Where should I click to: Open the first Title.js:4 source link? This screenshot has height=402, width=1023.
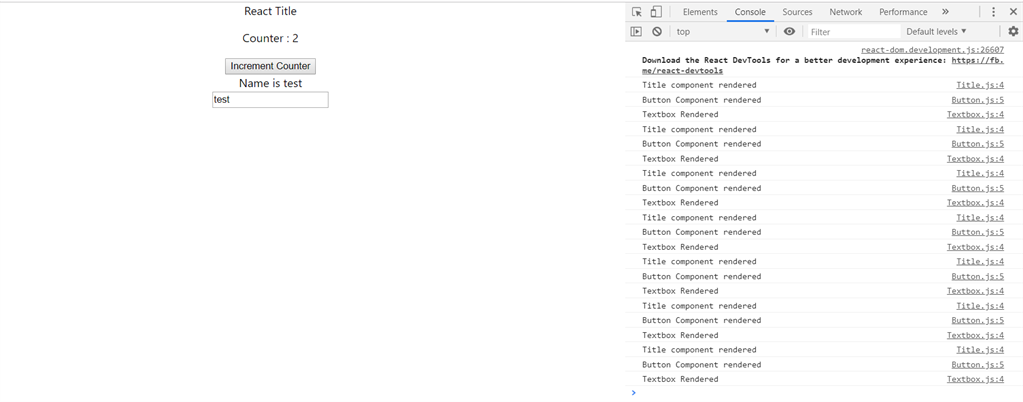[x=980, y=85]
